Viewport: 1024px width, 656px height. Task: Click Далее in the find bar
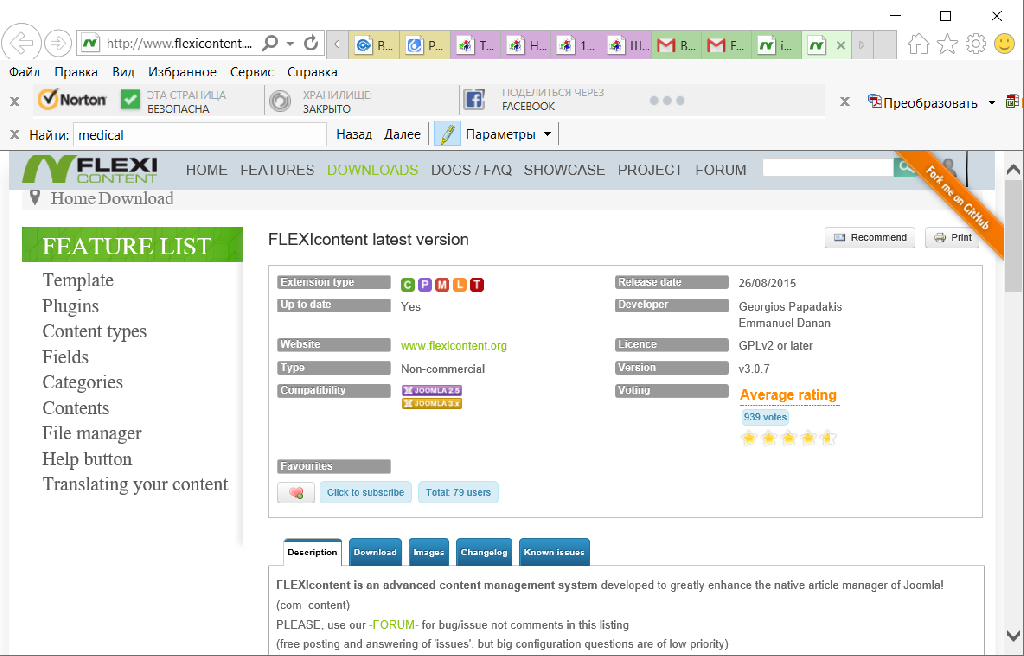click(402, 134)
